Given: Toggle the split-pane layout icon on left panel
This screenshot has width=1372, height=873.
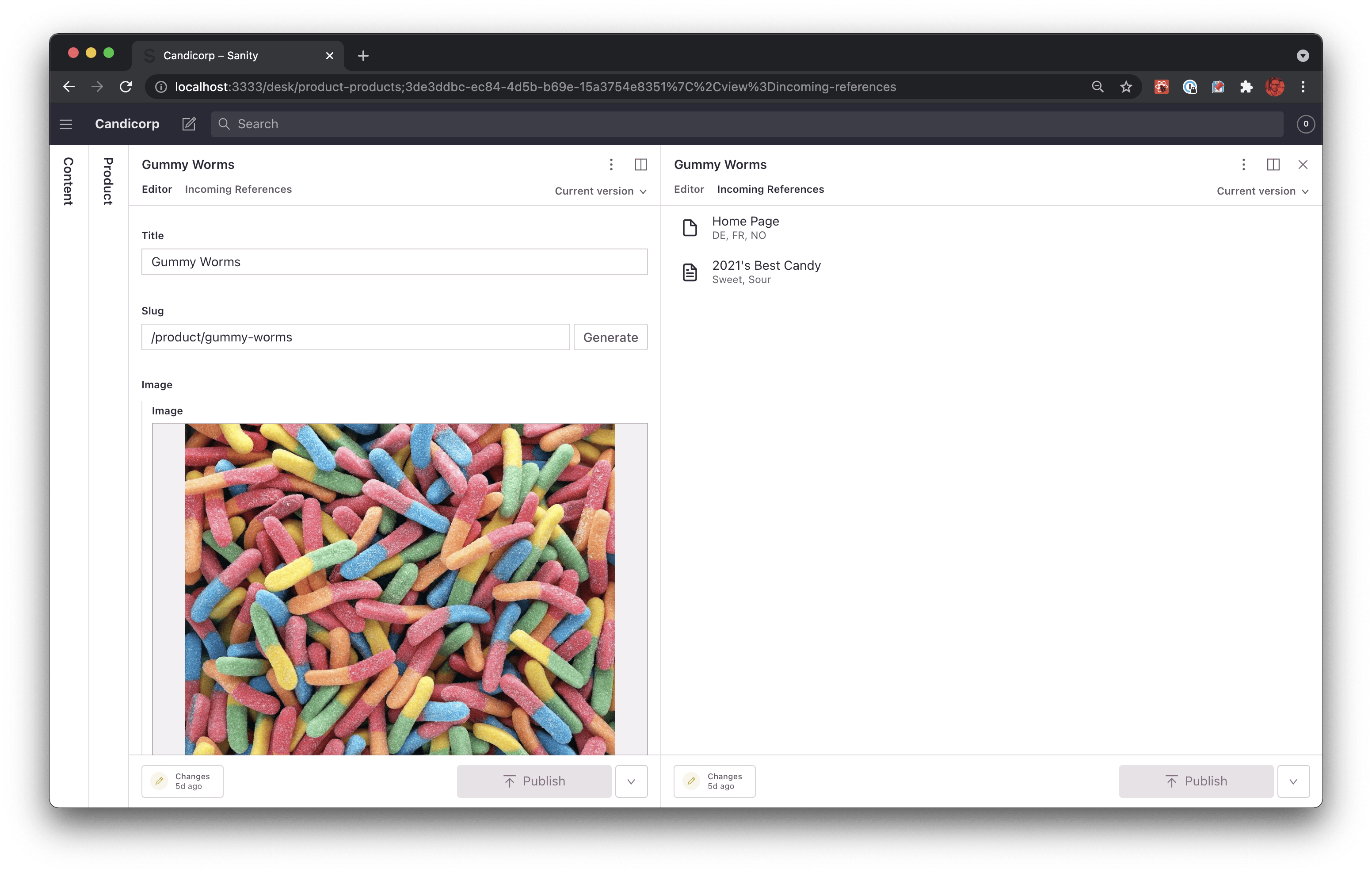Looking at the screenshot, I should [640, 164].
